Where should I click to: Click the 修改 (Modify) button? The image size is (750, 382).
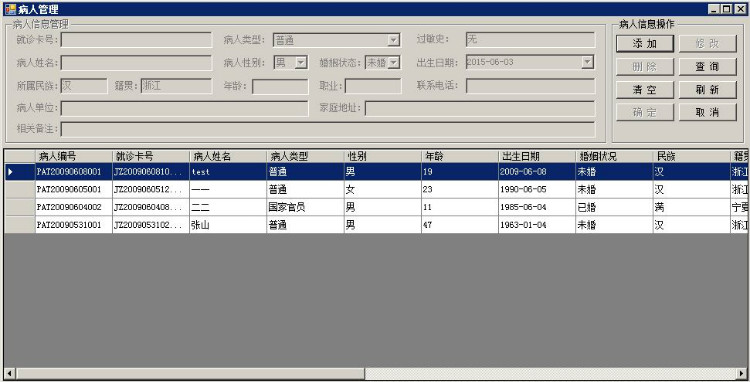tap(707, 44)
